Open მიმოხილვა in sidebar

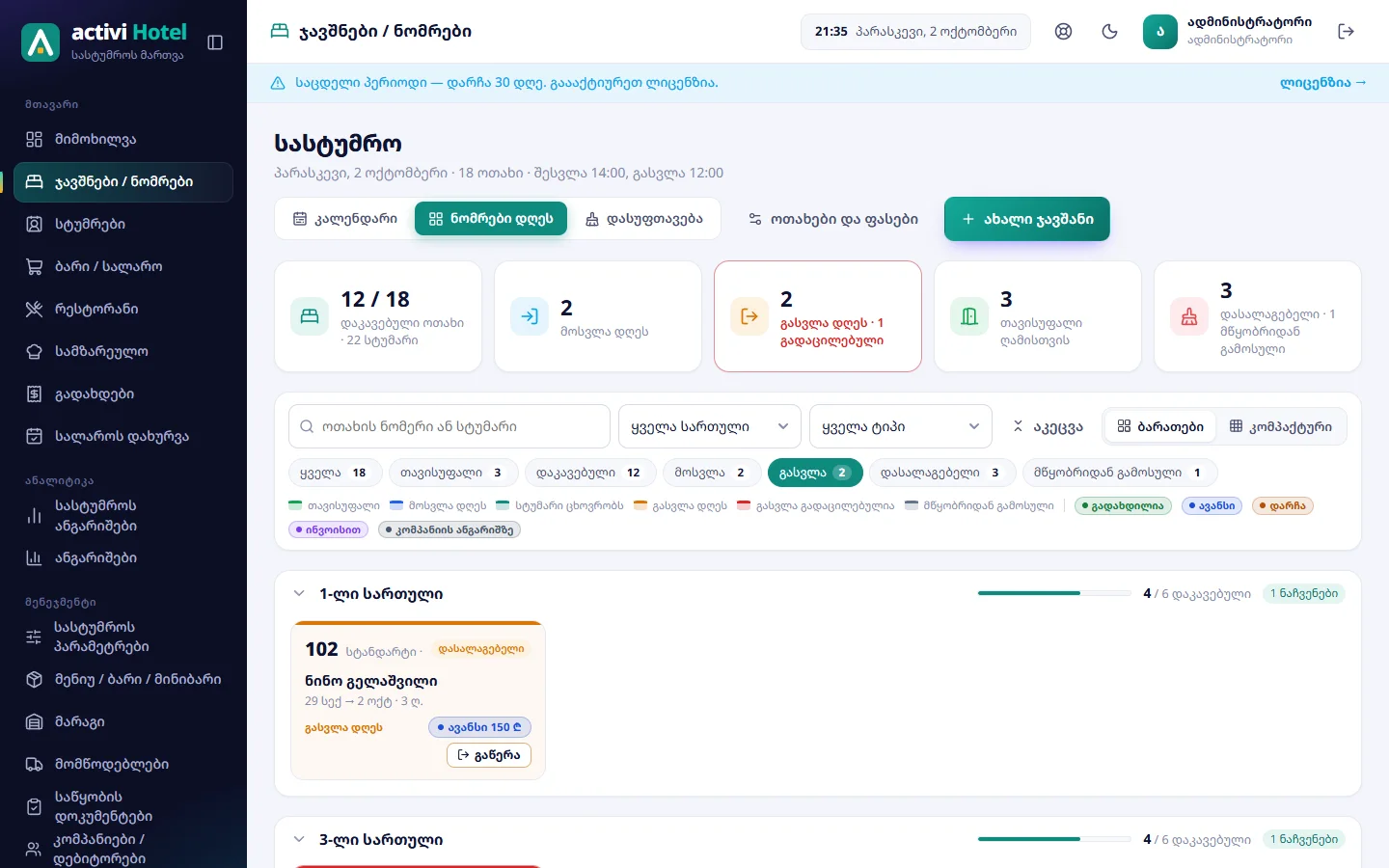click(123, 139)
